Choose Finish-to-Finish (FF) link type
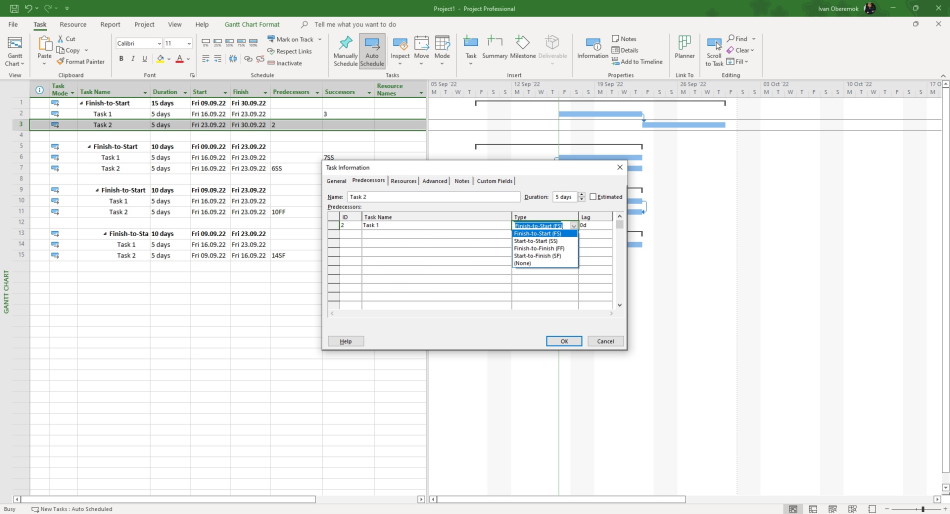This screenshot has height=514, width=950. point(545,249)
